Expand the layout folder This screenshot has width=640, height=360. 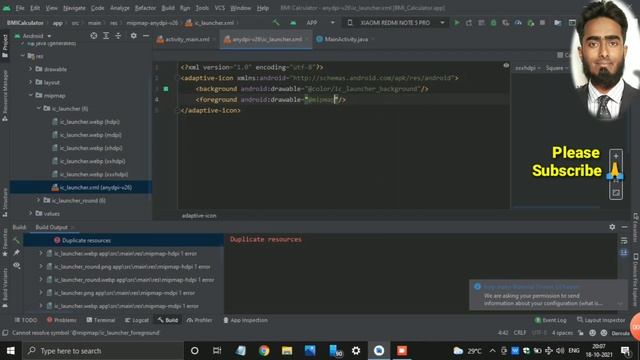31,82
